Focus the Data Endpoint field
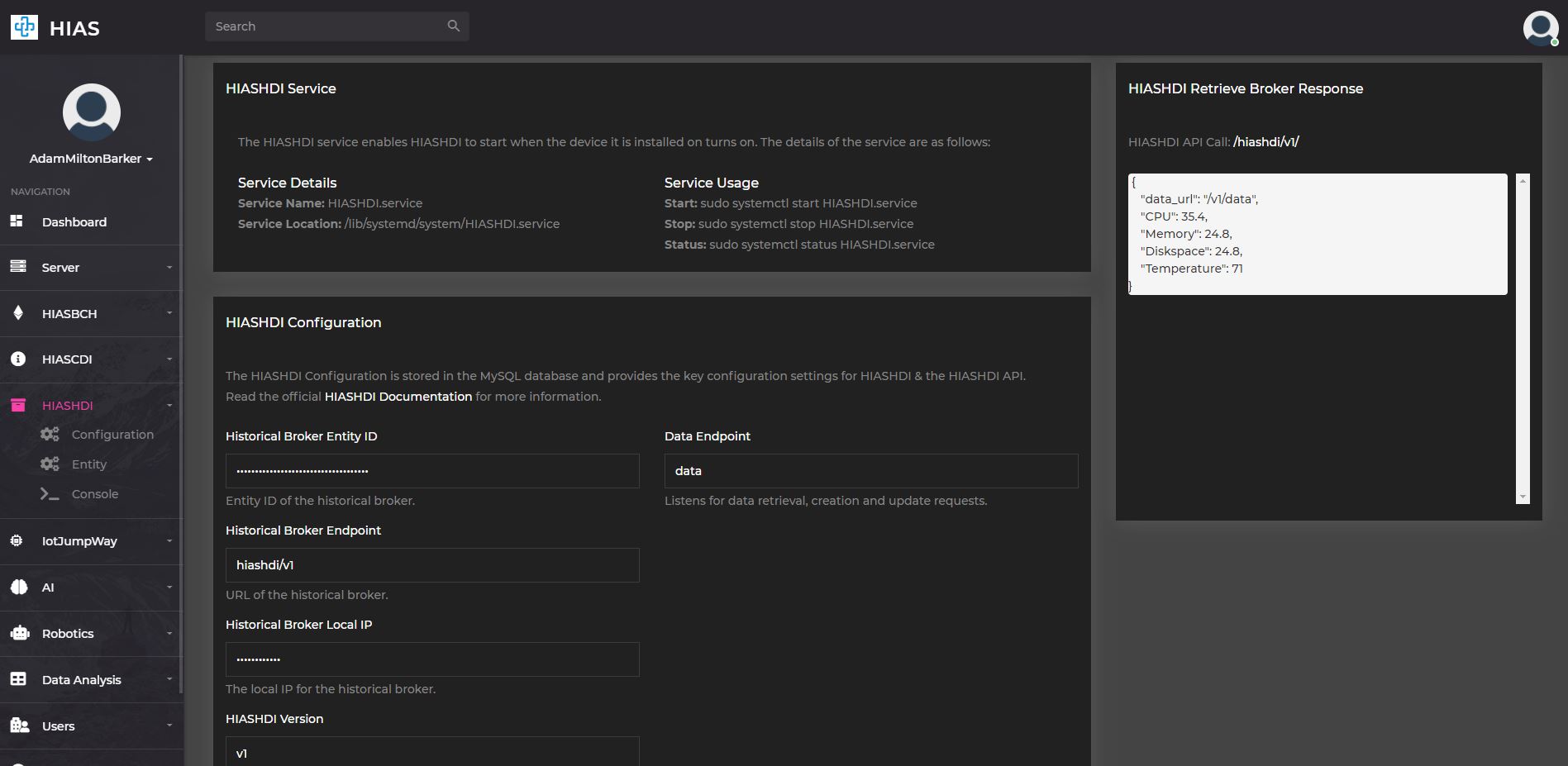 click(x=871, y=470)
